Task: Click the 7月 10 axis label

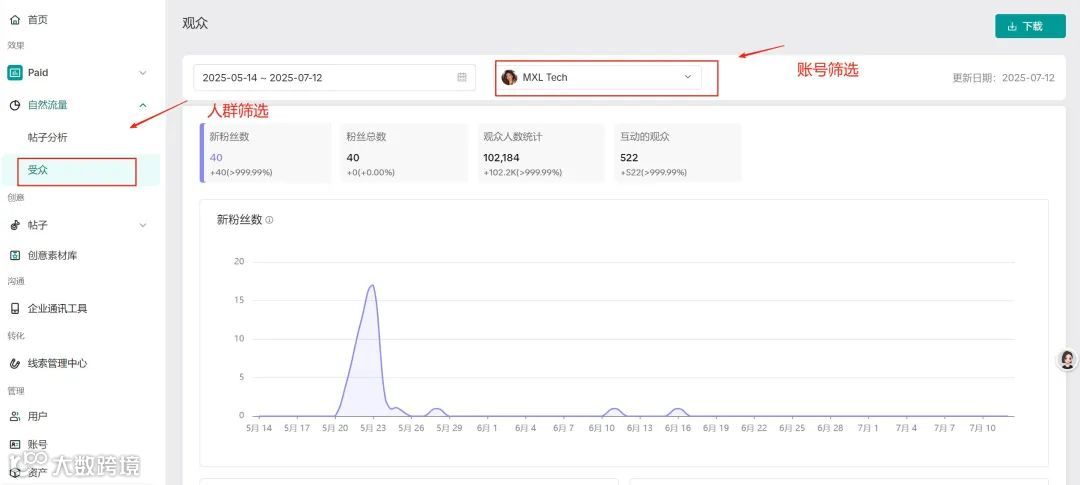Action: pos(984,428)
